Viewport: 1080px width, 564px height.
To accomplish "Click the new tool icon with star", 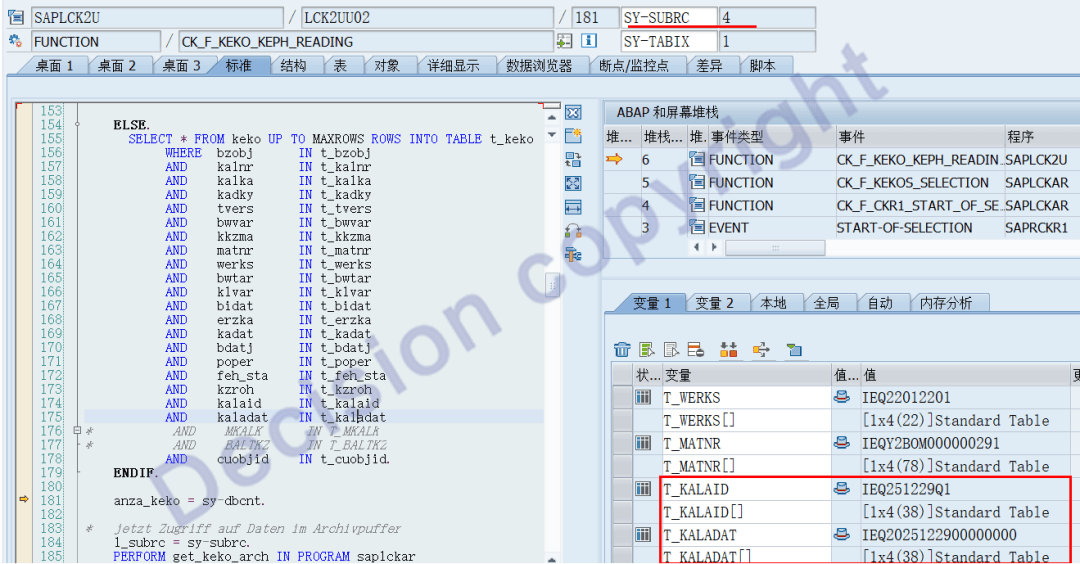I will (x=573, y=136).
